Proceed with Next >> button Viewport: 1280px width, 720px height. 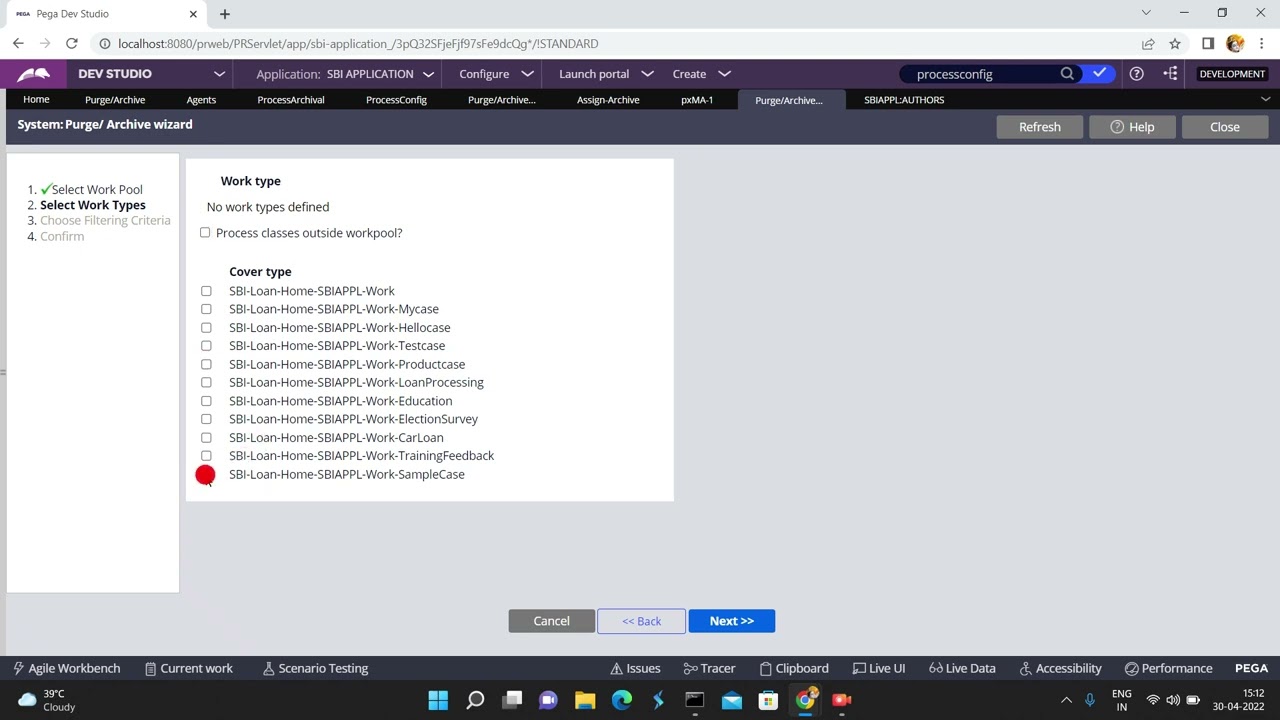[x=731, y=621]
